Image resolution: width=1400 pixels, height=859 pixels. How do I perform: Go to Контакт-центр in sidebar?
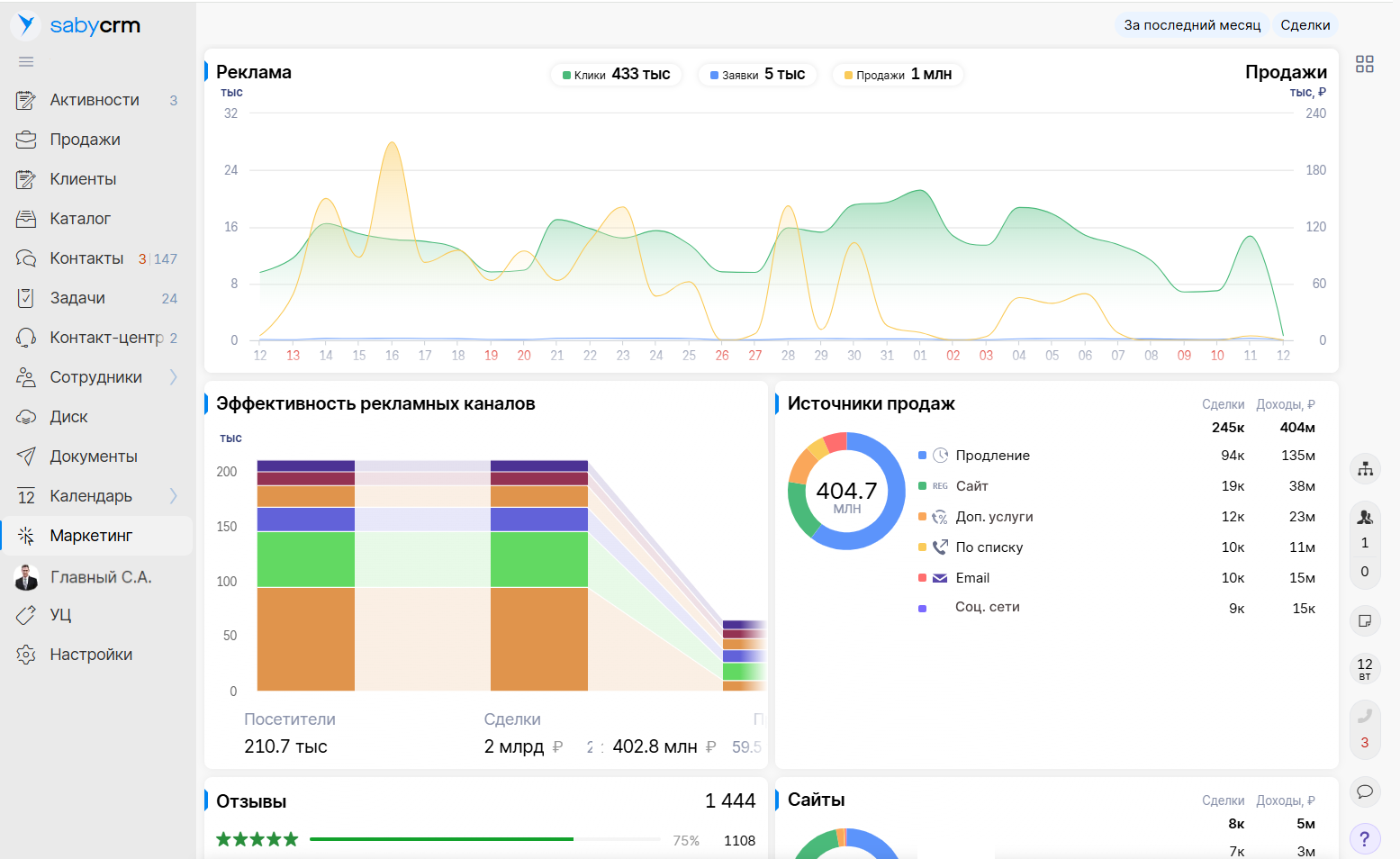point(106,338)
